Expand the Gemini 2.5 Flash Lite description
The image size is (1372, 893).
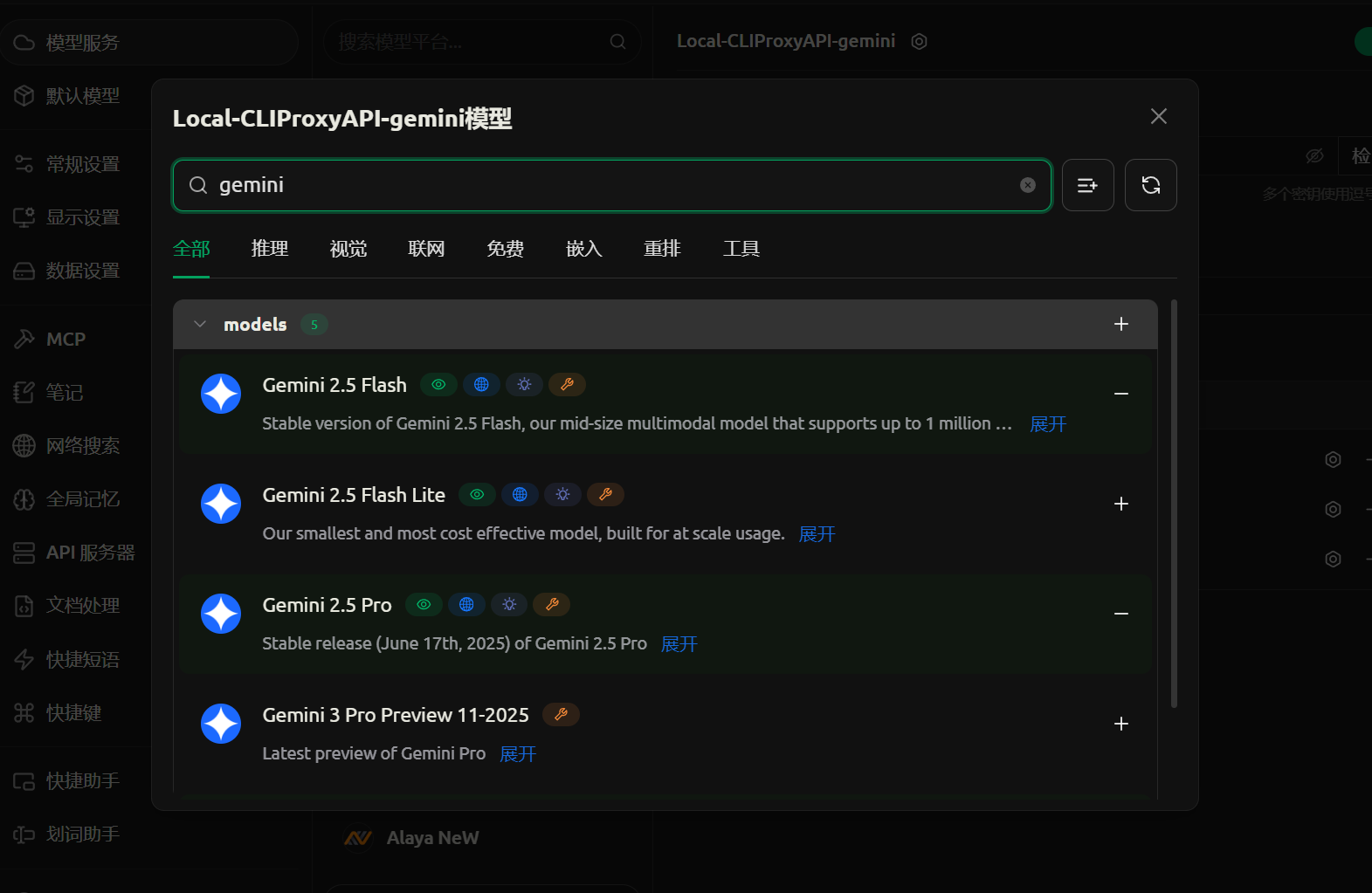[817, 534]
